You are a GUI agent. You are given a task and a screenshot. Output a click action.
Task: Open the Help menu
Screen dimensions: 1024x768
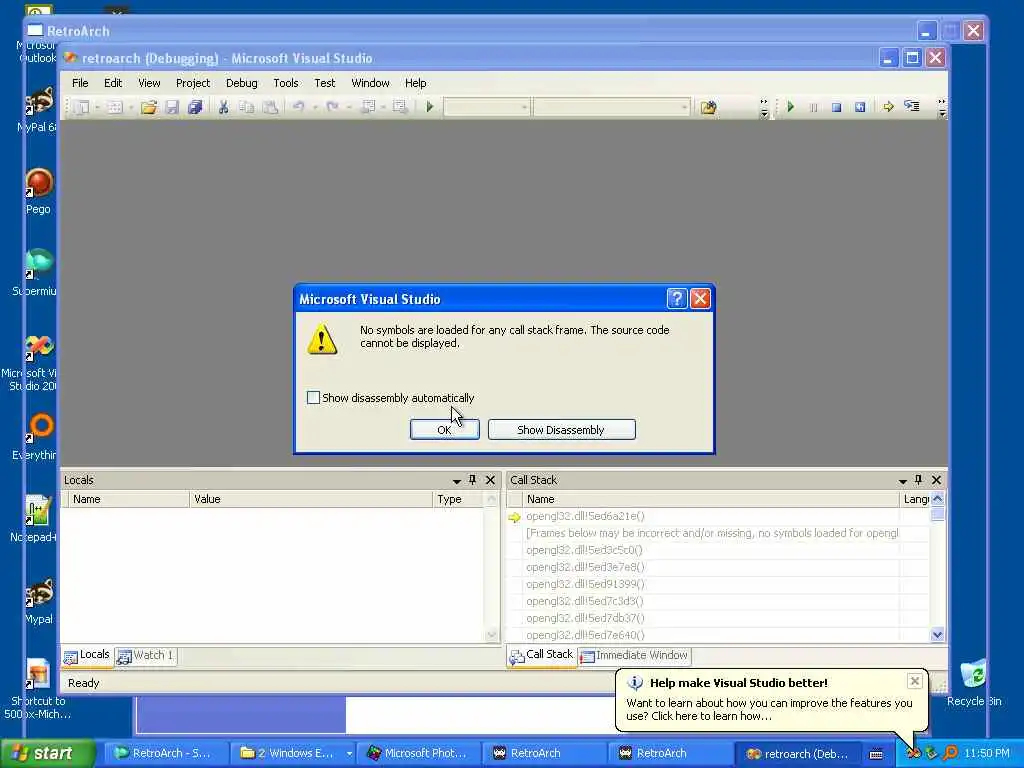pos(415,83)
